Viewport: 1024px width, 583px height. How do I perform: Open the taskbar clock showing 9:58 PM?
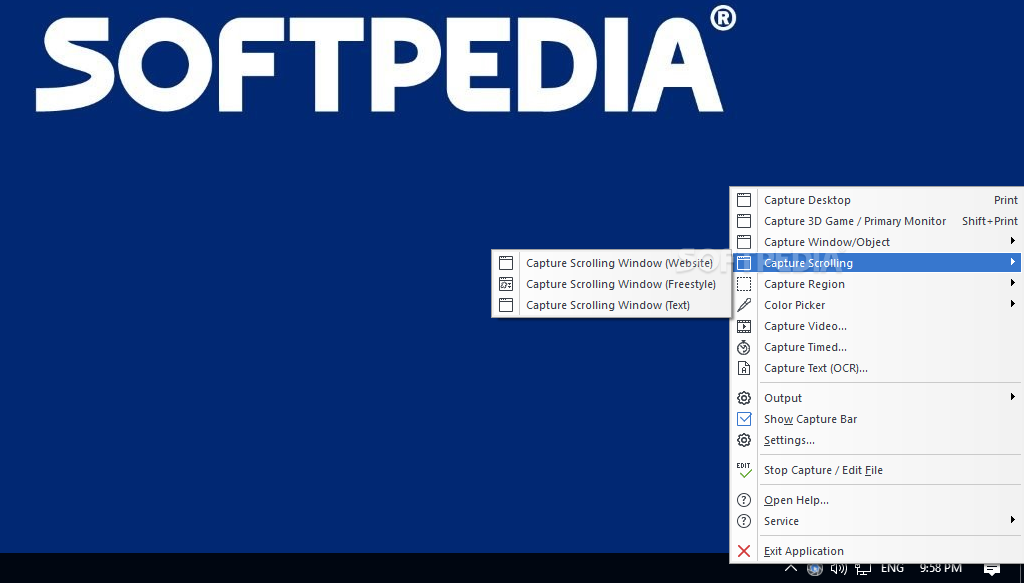[x=940, y=568]
